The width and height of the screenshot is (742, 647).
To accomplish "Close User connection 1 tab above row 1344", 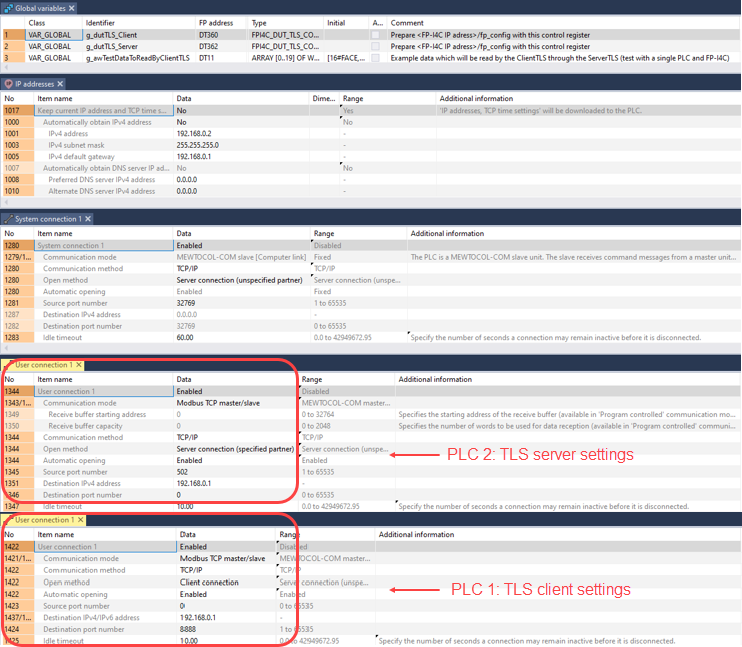I will click(79, 365).
